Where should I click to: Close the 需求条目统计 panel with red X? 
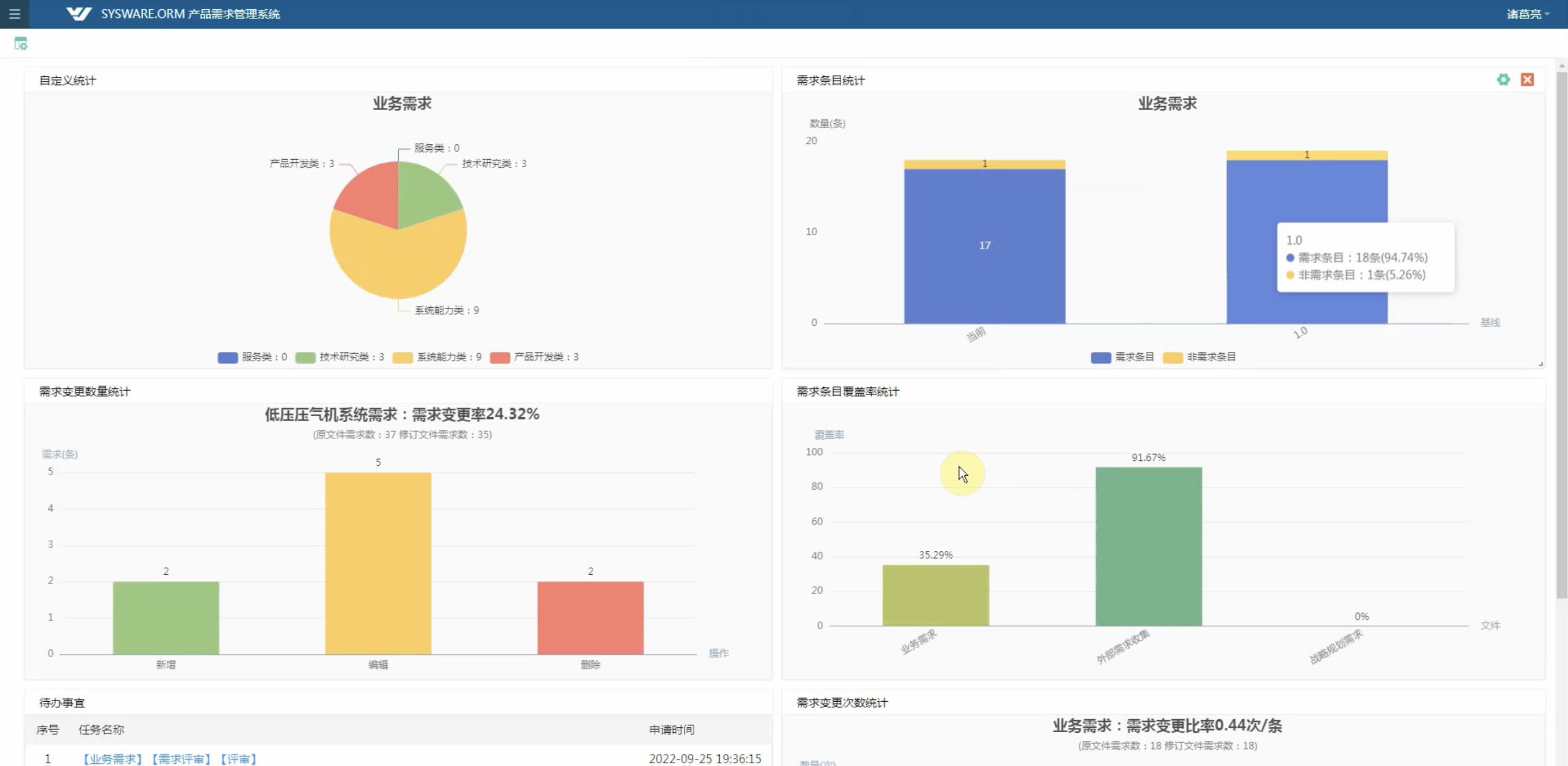(1527, 80)
